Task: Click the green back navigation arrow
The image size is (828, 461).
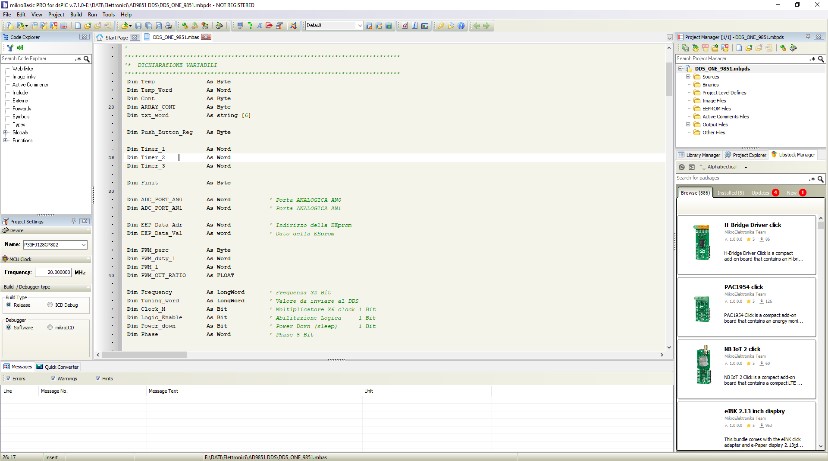Action: click(477, 25)
